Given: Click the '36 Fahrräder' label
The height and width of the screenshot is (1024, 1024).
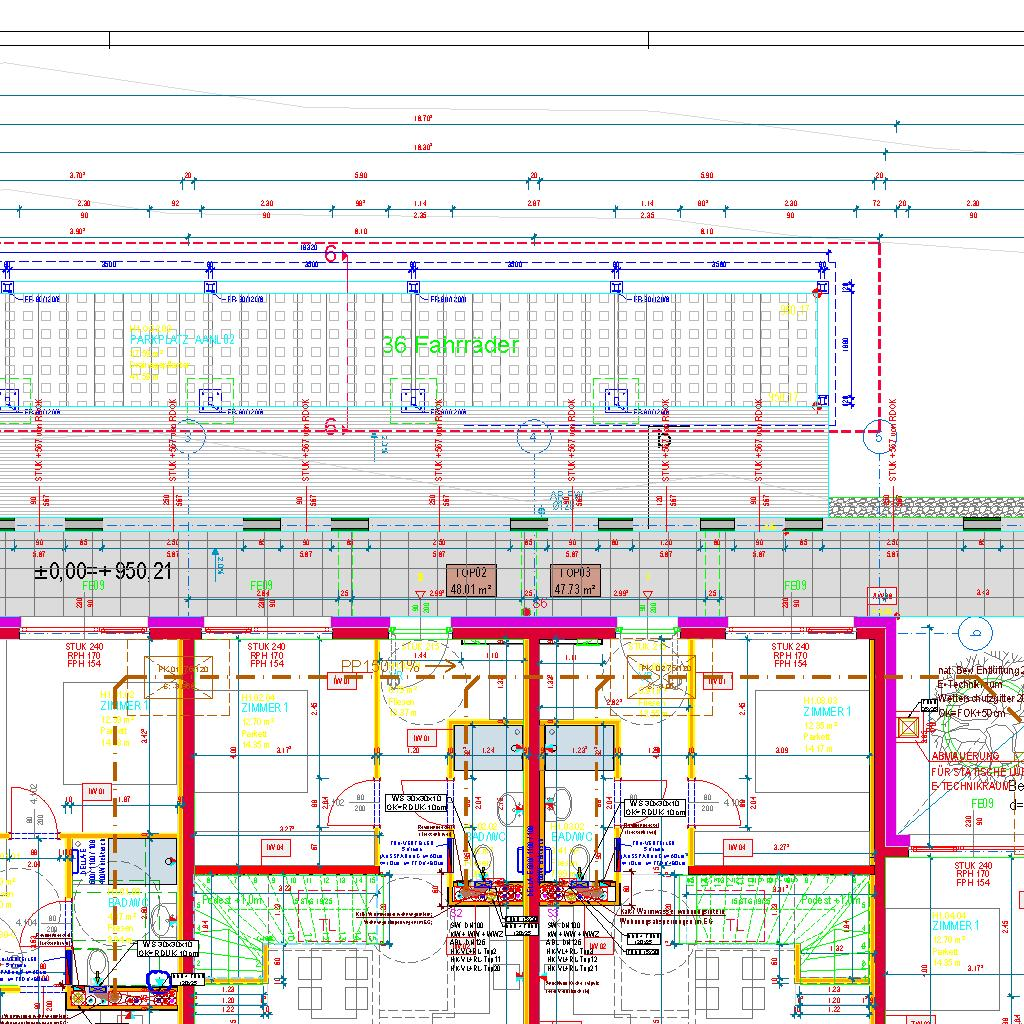Looking at the screenshot, I should tap(450, 346).
